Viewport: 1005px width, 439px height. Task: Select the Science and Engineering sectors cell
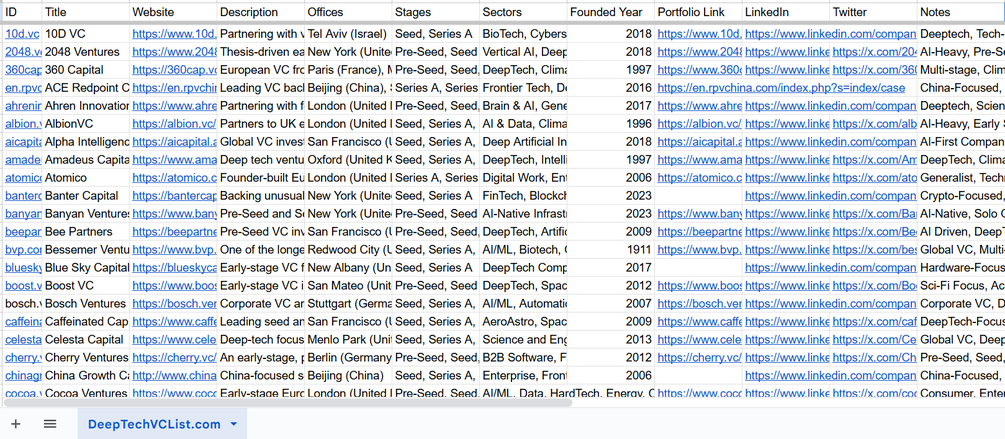pyautogui.click(x=524, y=339)
